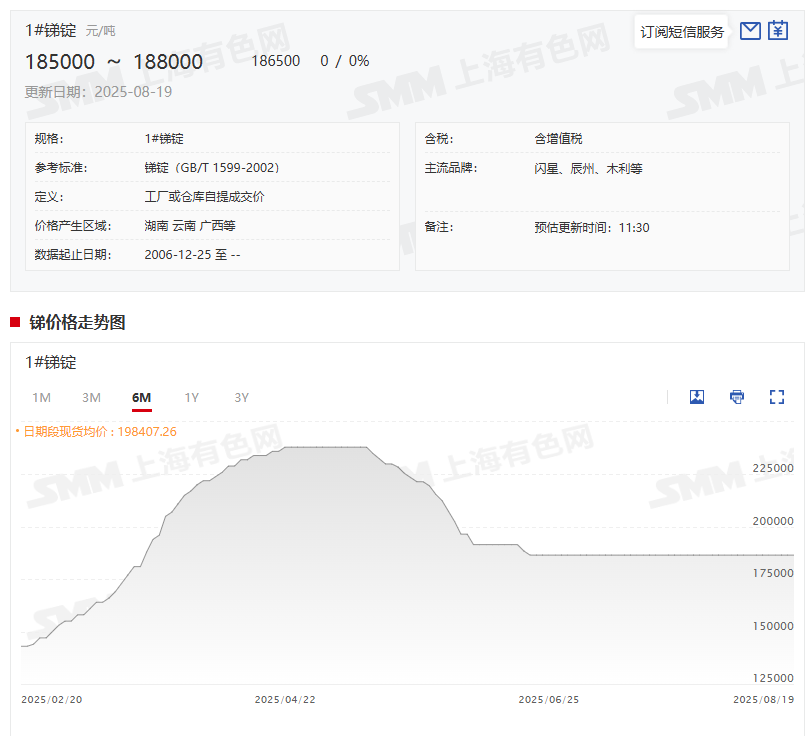Select the 3M time range tab
811x736 pixels.
click(x=91, y=398)
